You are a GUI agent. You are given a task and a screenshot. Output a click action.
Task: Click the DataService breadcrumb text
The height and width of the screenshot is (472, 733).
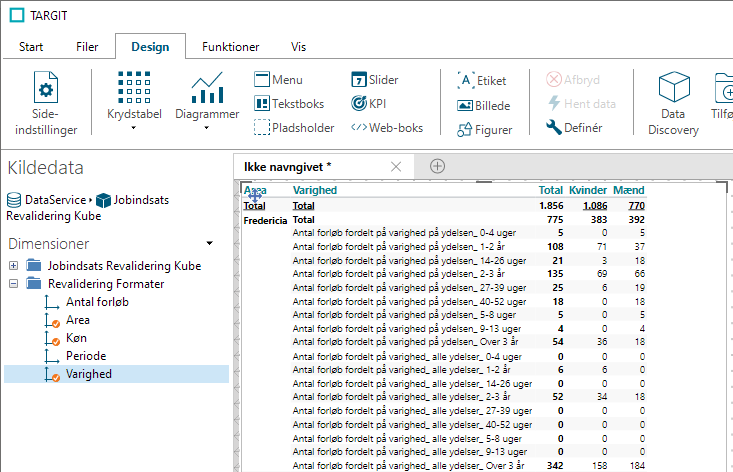point(56,200)
